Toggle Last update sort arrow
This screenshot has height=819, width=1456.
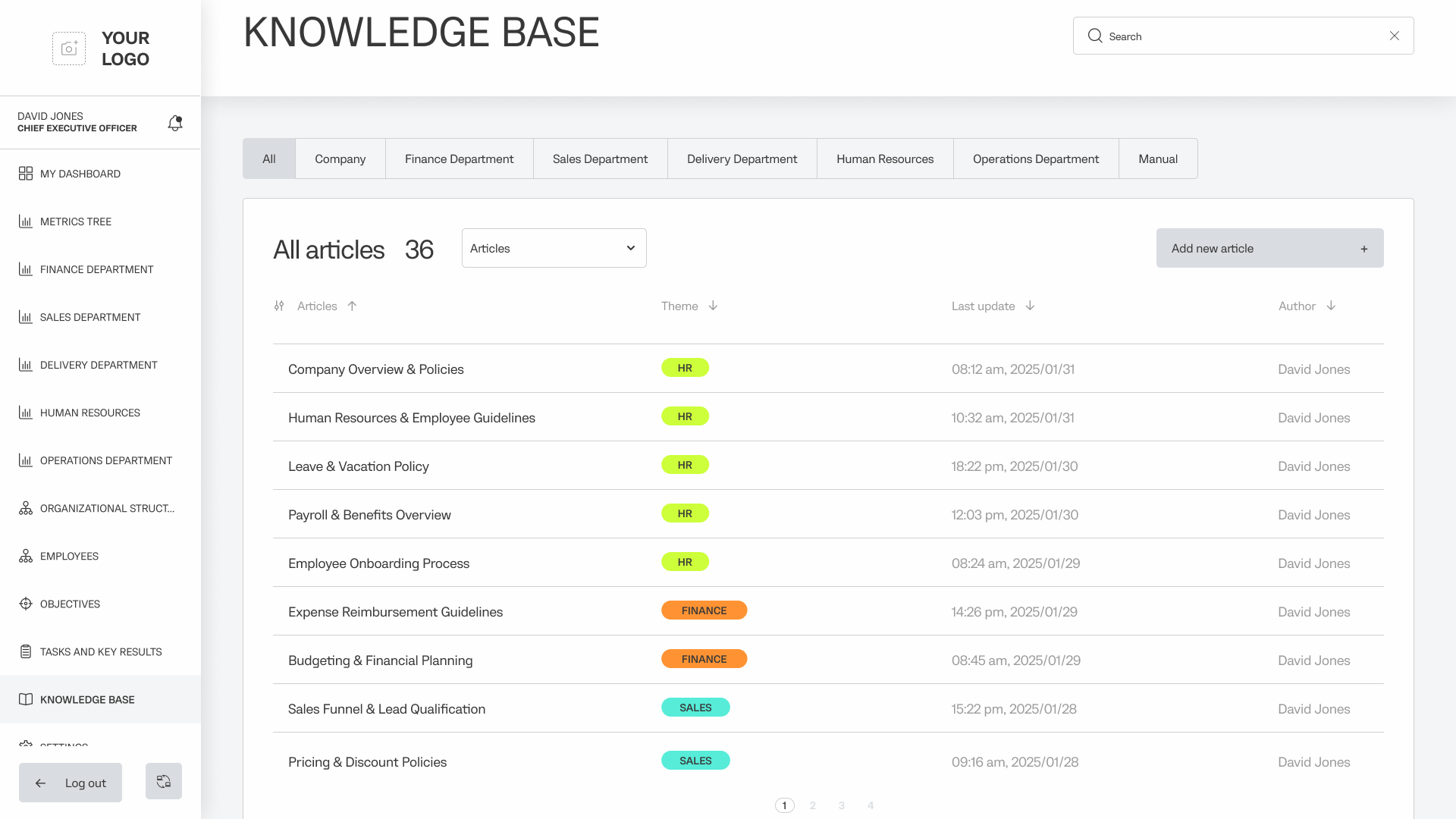point(1030,306)
